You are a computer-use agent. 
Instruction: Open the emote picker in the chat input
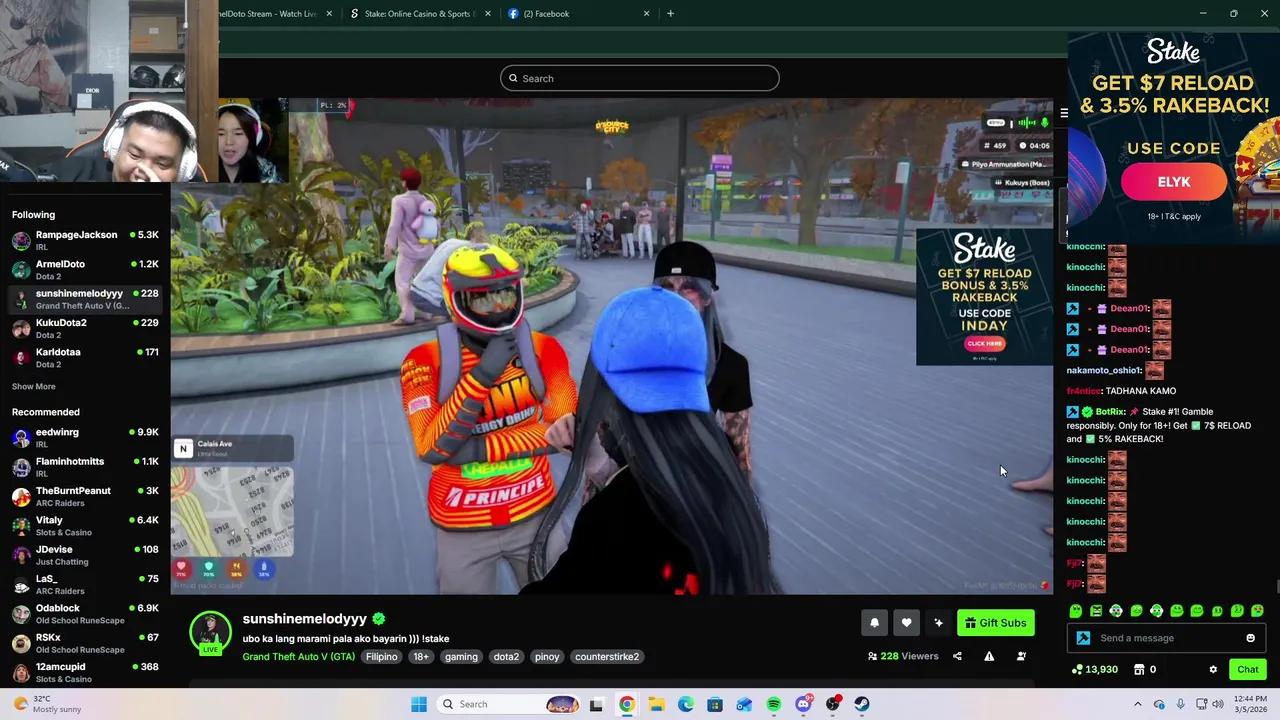click(1250, 637)
